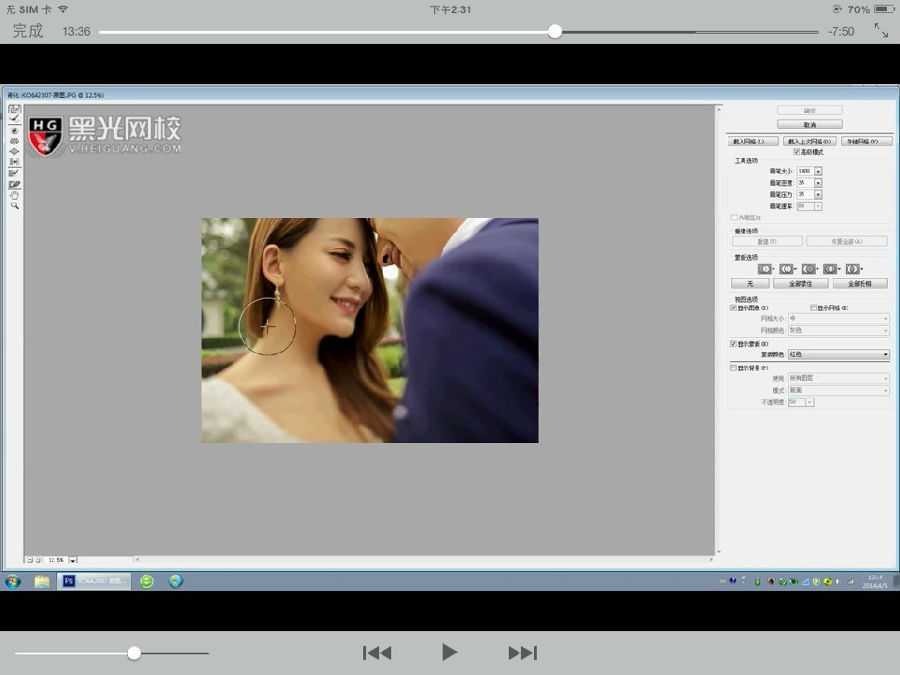The width and height of the screenshot is (900, 675).
Task: Select the Zoom magnifier tool
Action: point(15,205)
